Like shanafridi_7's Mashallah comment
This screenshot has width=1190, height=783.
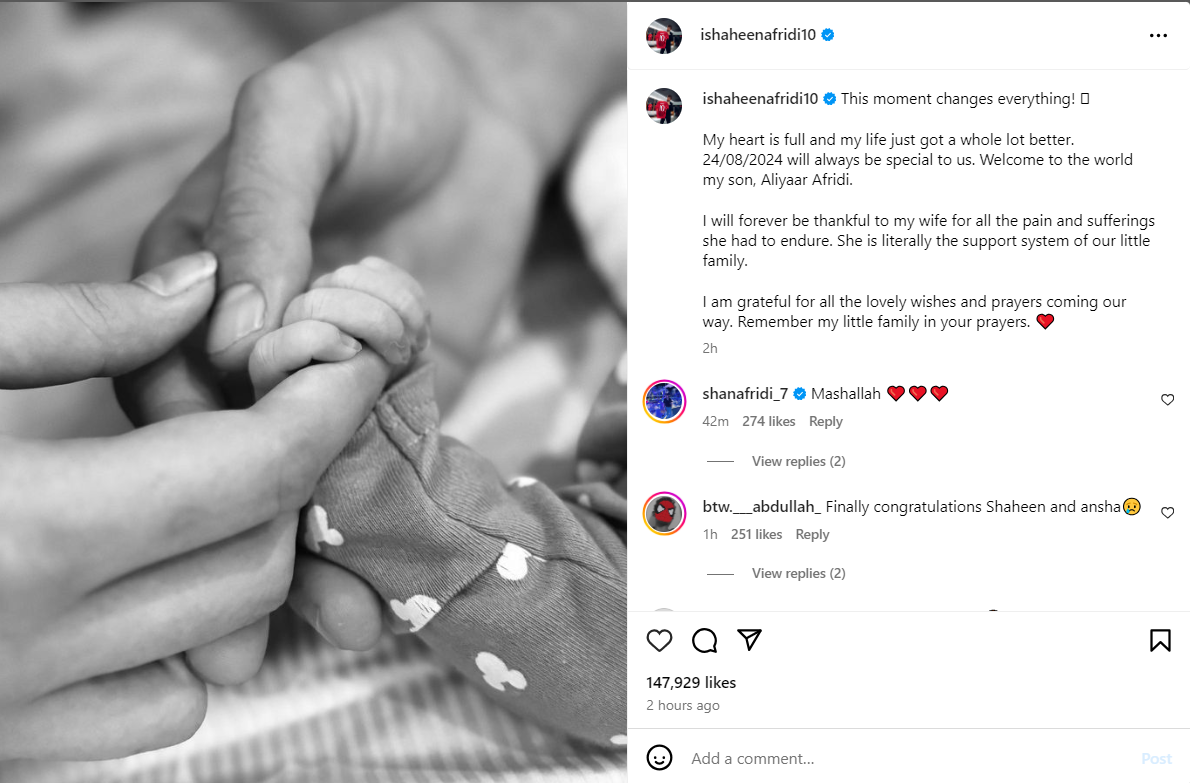point(1167,400)
